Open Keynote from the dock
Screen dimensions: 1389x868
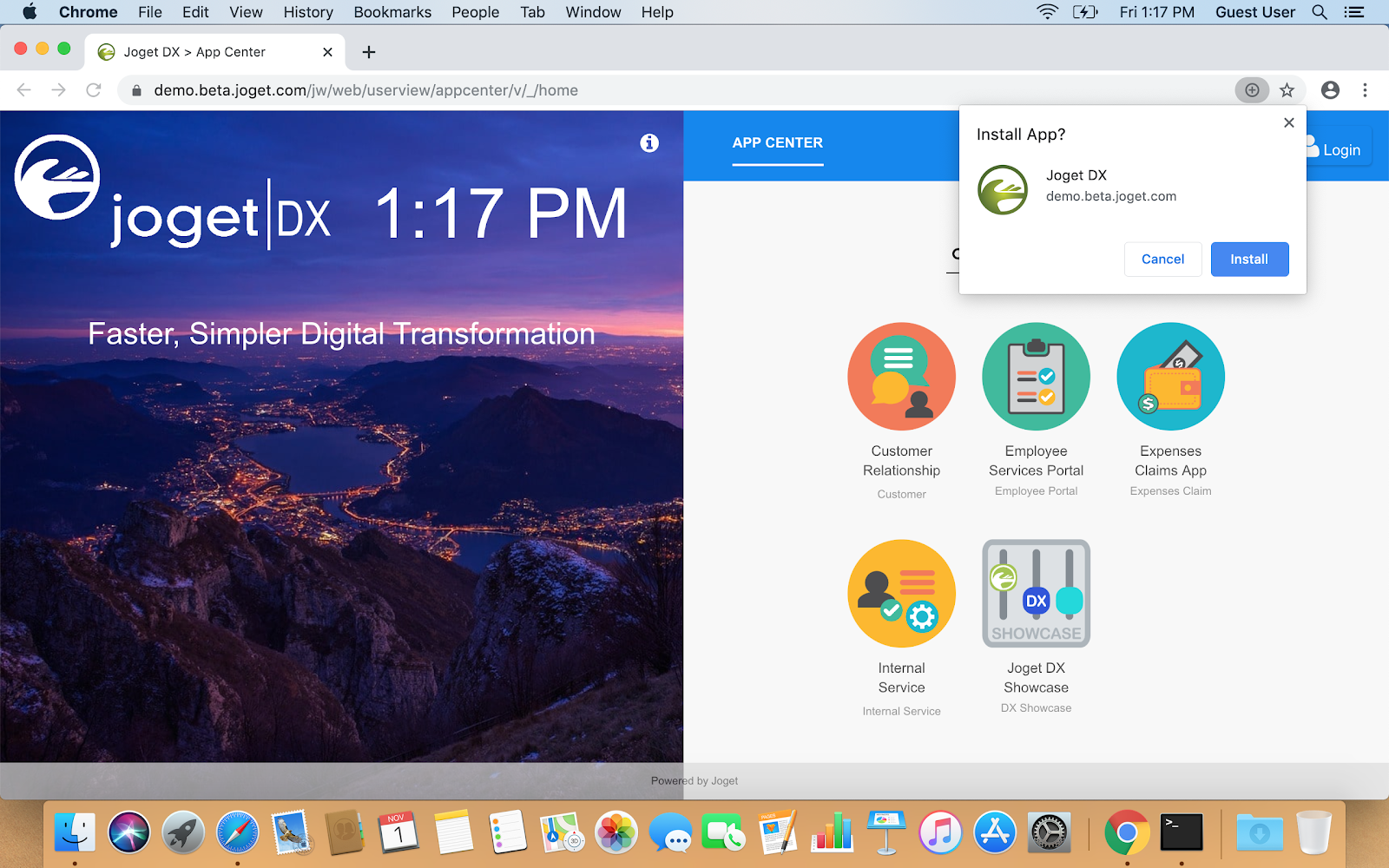click(886, 833)
